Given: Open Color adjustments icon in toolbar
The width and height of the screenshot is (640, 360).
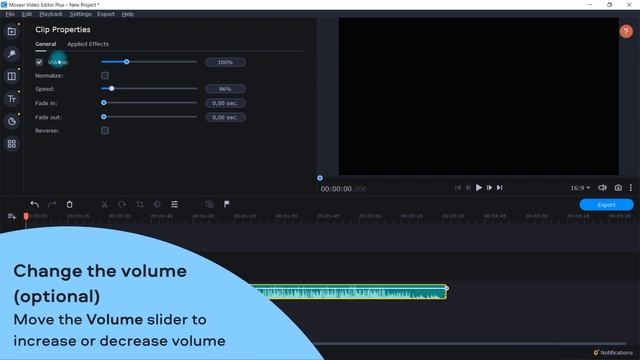Looking at the screenshot, I should pyautogui.click(x=157, y=204).
